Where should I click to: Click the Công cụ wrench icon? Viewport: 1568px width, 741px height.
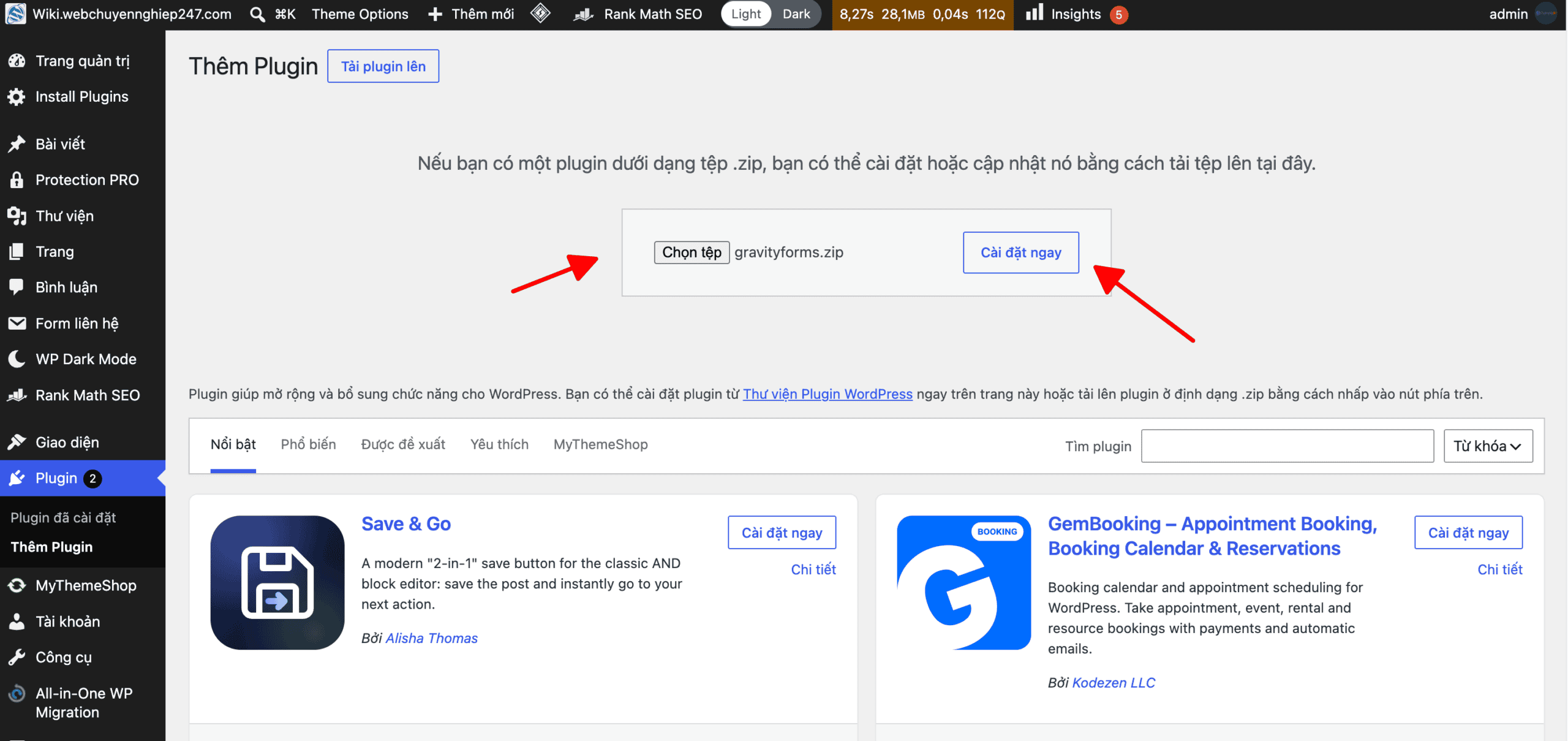(17, 657)
